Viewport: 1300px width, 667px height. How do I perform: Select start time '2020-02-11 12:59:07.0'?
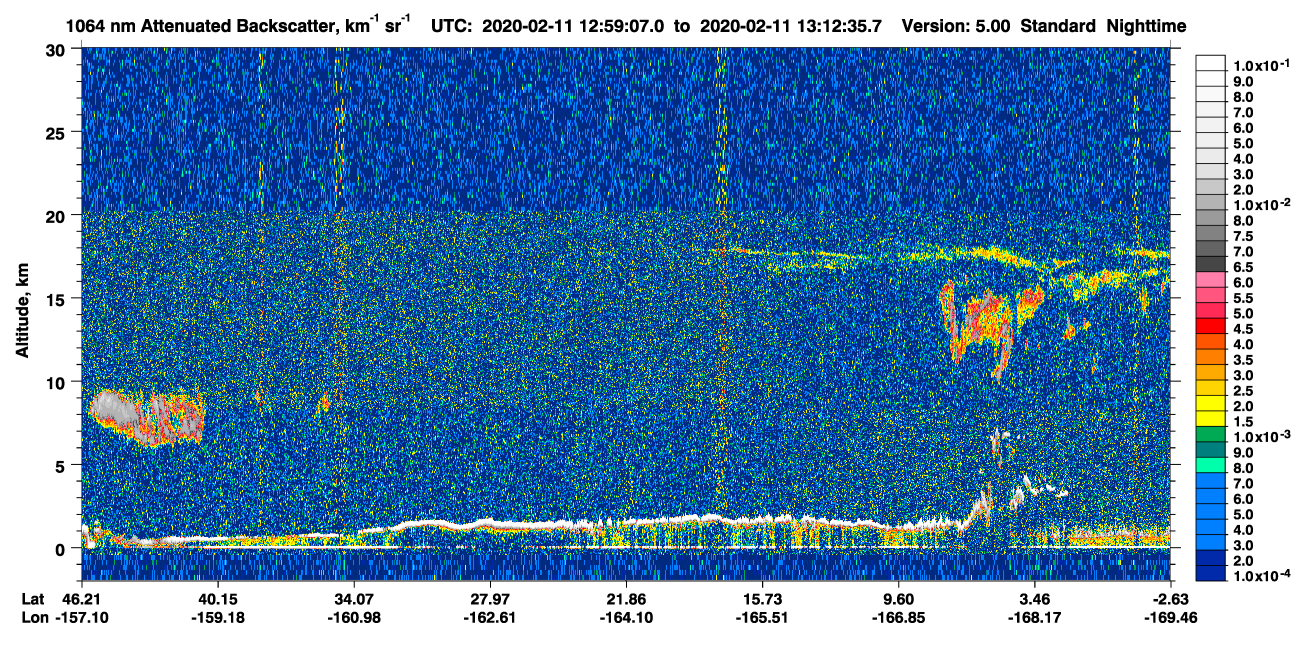pyautogui.click(x=573, y=25)
